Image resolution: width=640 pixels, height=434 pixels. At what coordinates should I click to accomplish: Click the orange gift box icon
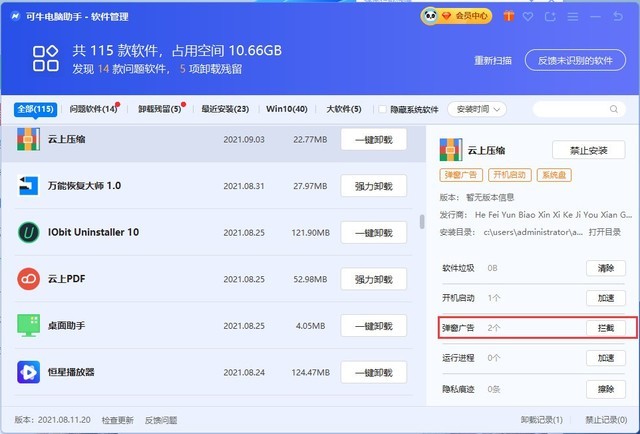pyautogui.click(x=508, y=16)
